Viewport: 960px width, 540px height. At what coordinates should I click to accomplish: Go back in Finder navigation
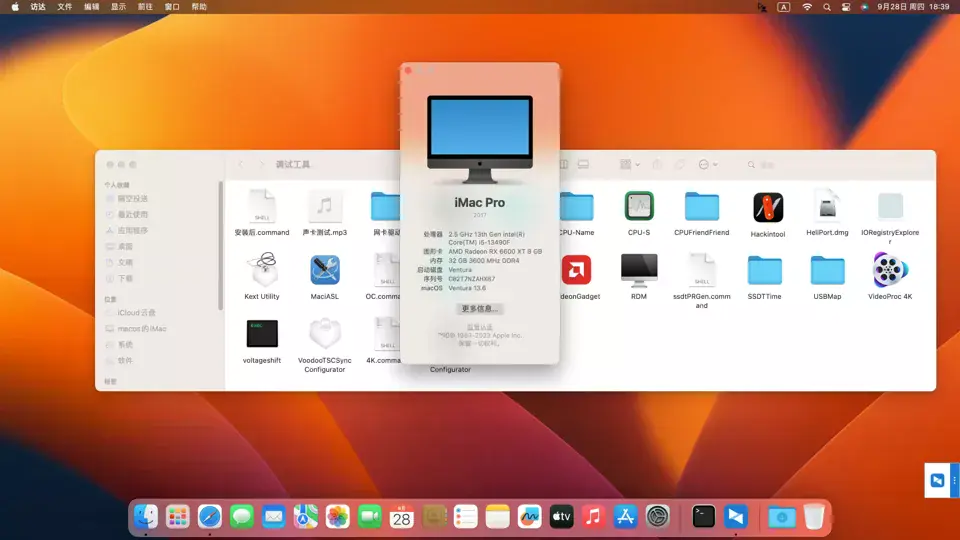pyautogui.click(x=241, y=164)
